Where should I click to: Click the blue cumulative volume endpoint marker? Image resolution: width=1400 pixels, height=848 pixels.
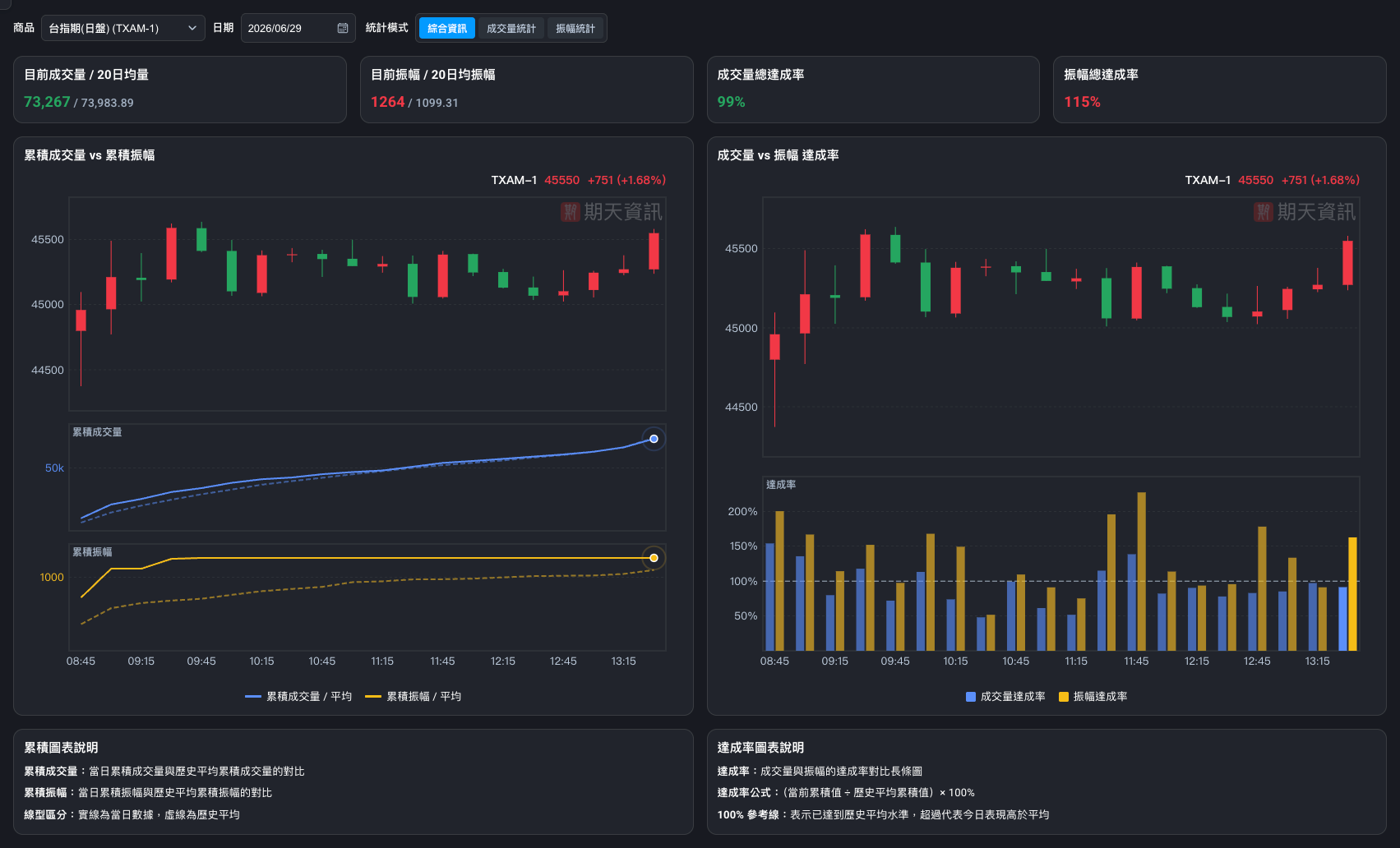tap(654, 439)
